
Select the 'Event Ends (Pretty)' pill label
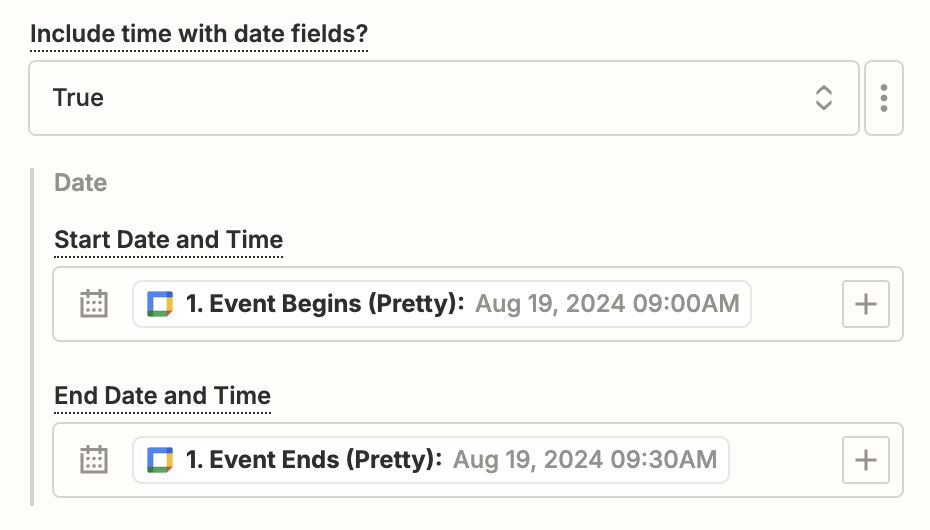[314, 460]
